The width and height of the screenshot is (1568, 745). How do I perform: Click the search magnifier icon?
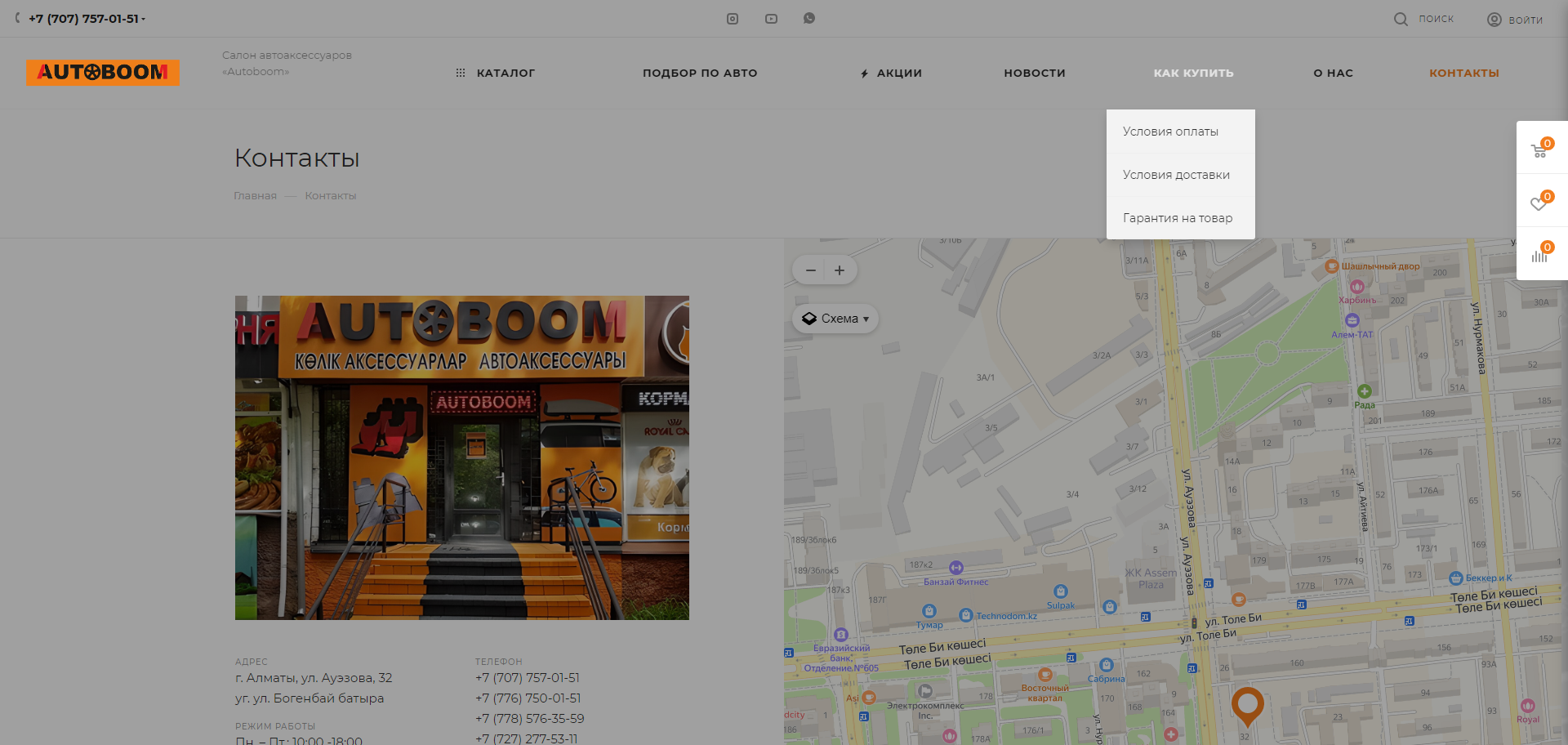point(1401,19)
